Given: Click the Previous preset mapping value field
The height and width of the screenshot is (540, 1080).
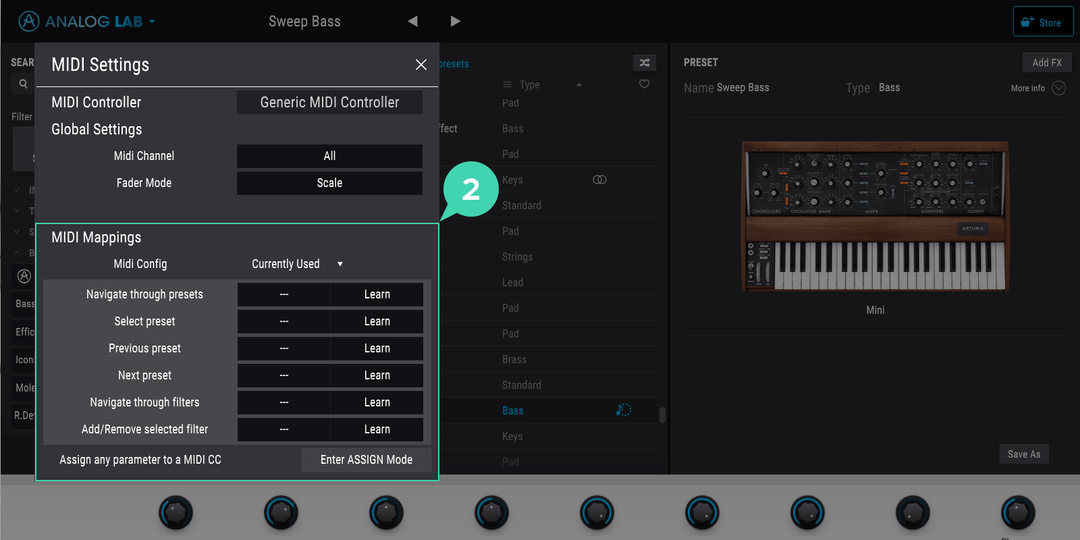Looking at the screenshot, I should [284, 349].
